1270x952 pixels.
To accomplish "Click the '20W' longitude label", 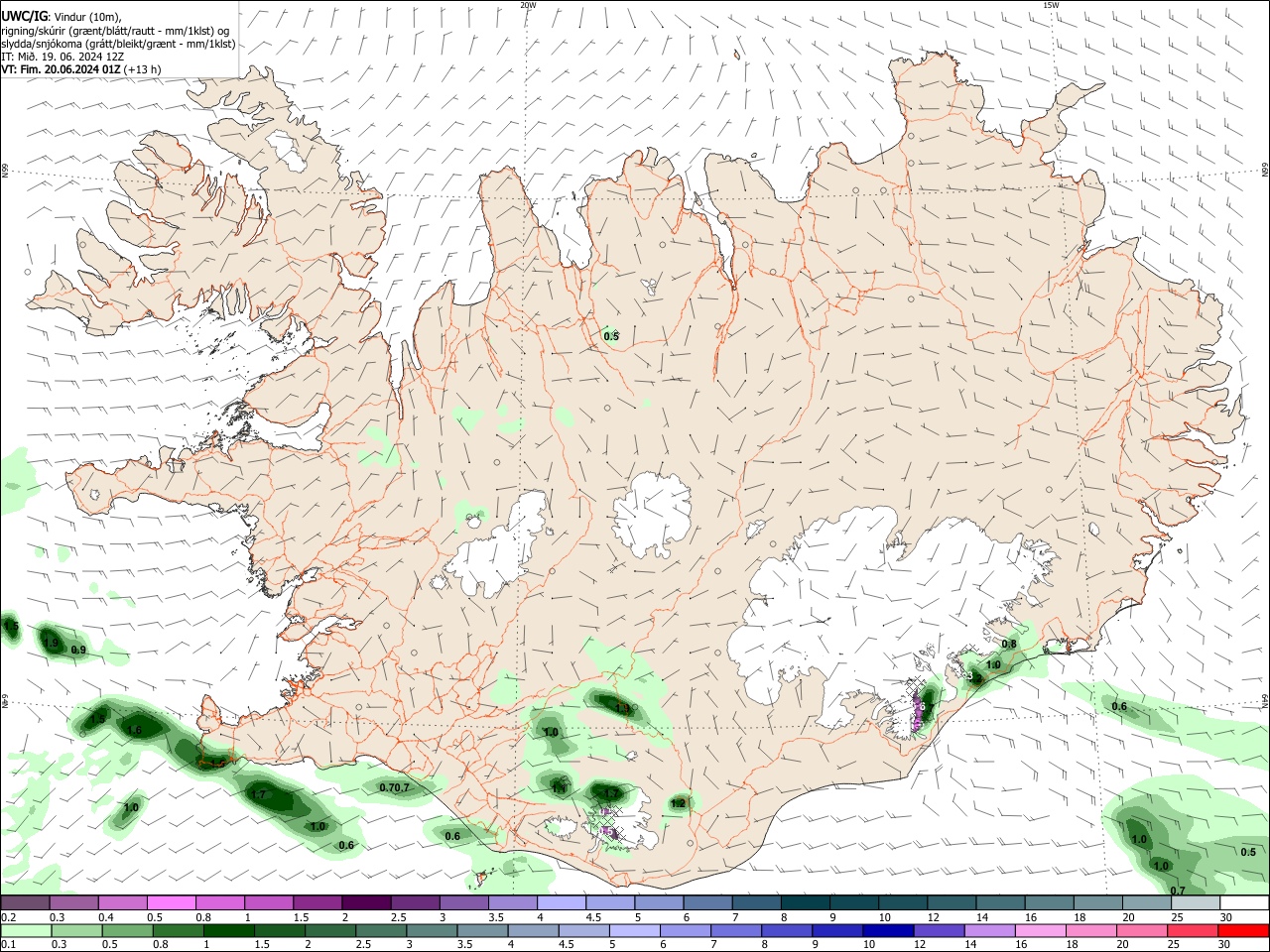I will pyautogui.click(x=528, y=5).
